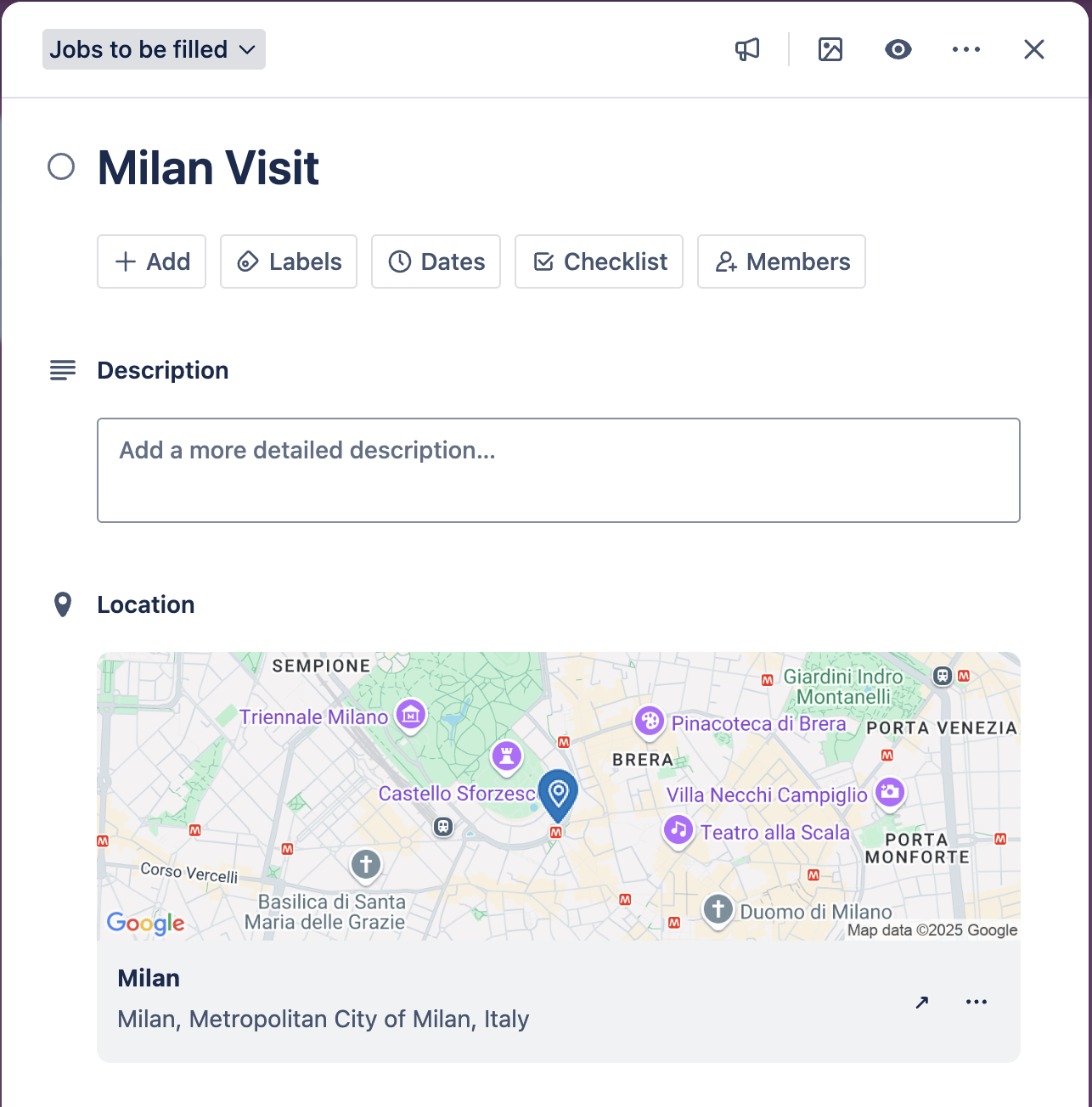
Task: Open the card actions ellipsis menu
Action: click(966, 49)
